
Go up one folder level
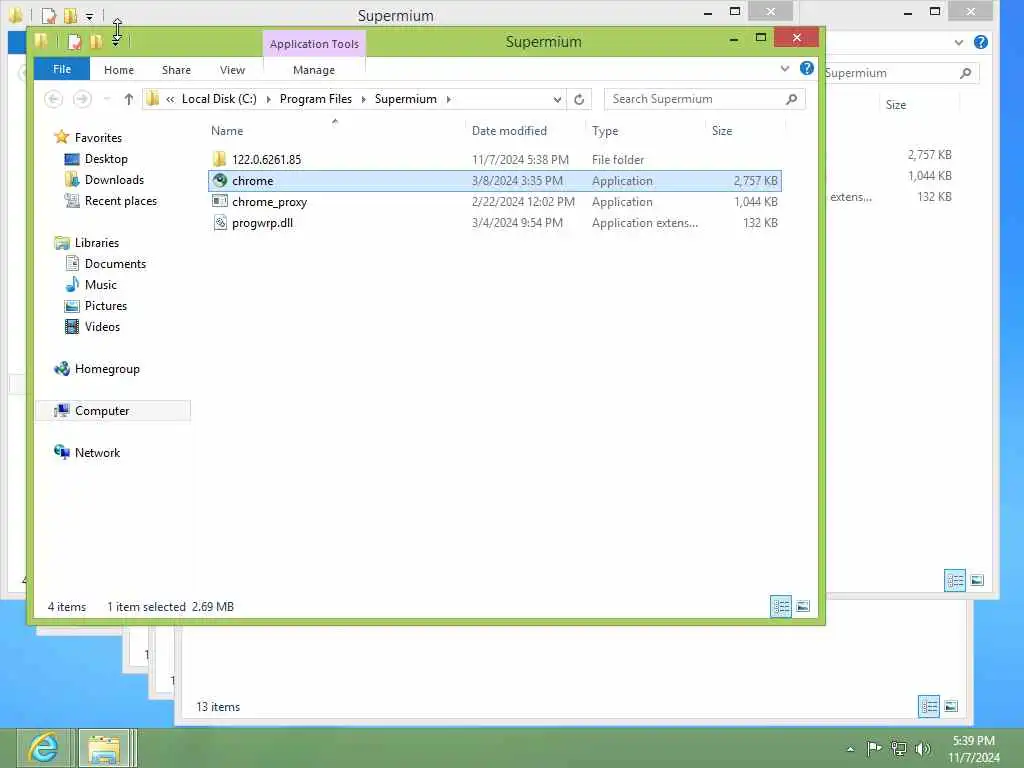tap(129, 99)
